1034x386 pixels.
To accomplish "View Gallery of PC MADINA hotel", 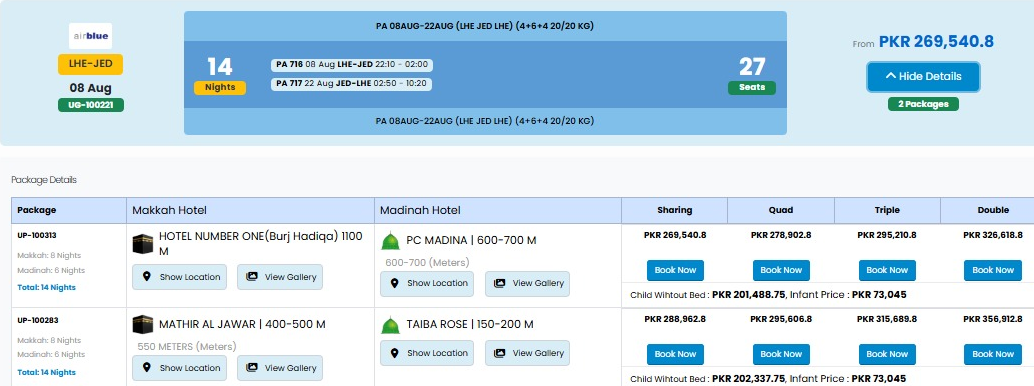I will point(528,284).
